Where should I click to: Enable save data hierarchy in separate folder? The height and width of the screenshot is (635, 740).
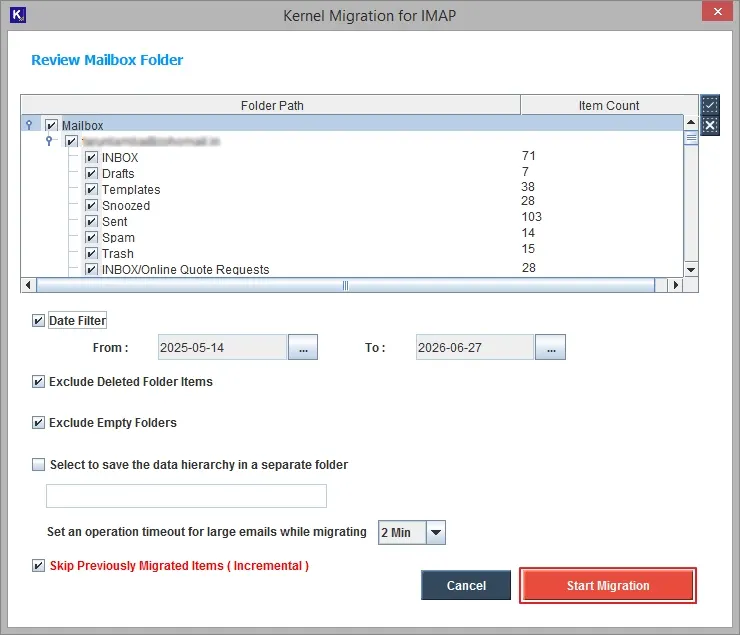(x=38, y=465)
